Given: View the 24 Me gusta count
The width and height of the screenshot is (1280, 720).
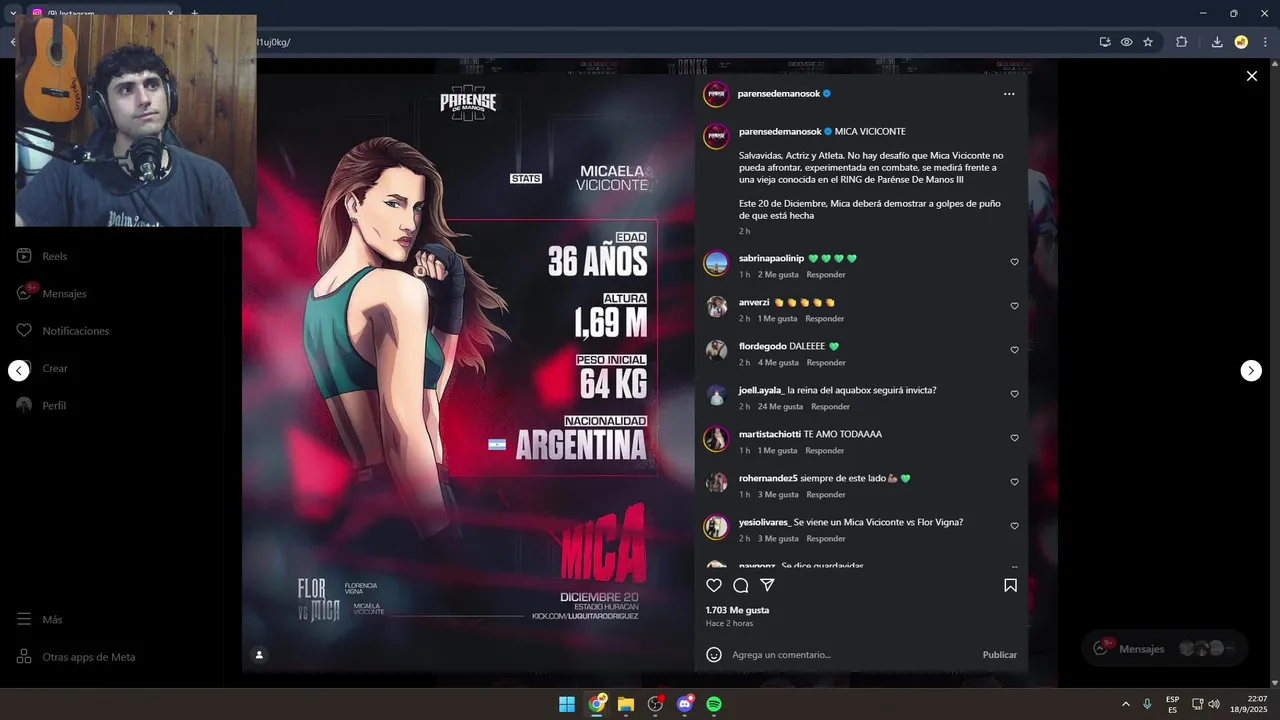Looking at the screenshot, I should [780, 406].
